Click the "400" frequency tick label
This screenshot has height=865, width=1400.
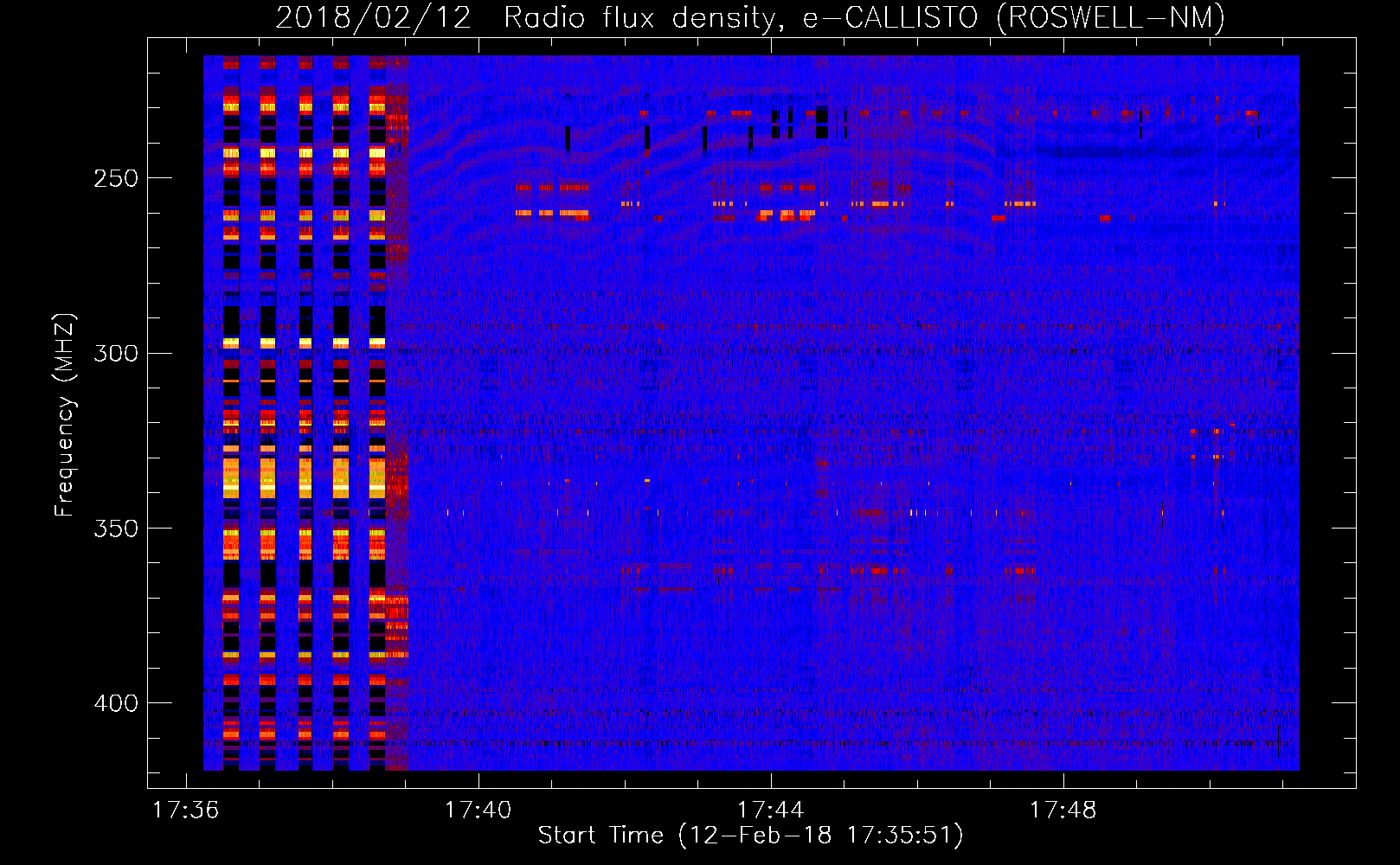coord(116,703)
